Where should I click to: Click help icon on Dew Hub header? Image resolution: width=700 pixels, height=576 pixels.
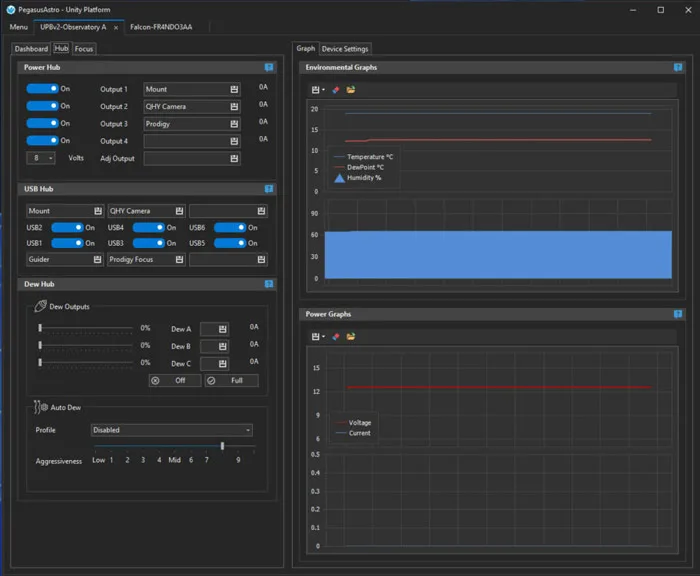point(269,284)
